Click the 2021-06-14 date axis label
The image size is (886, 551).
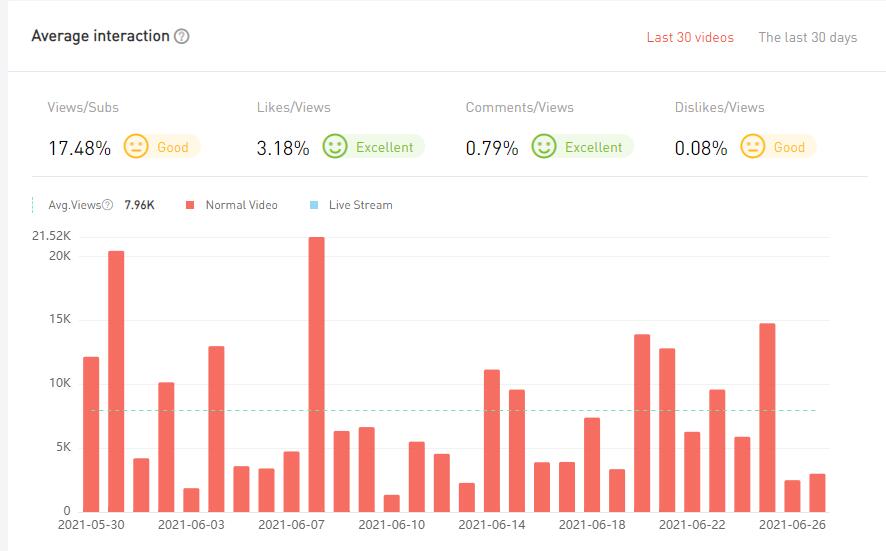[491, 524]
